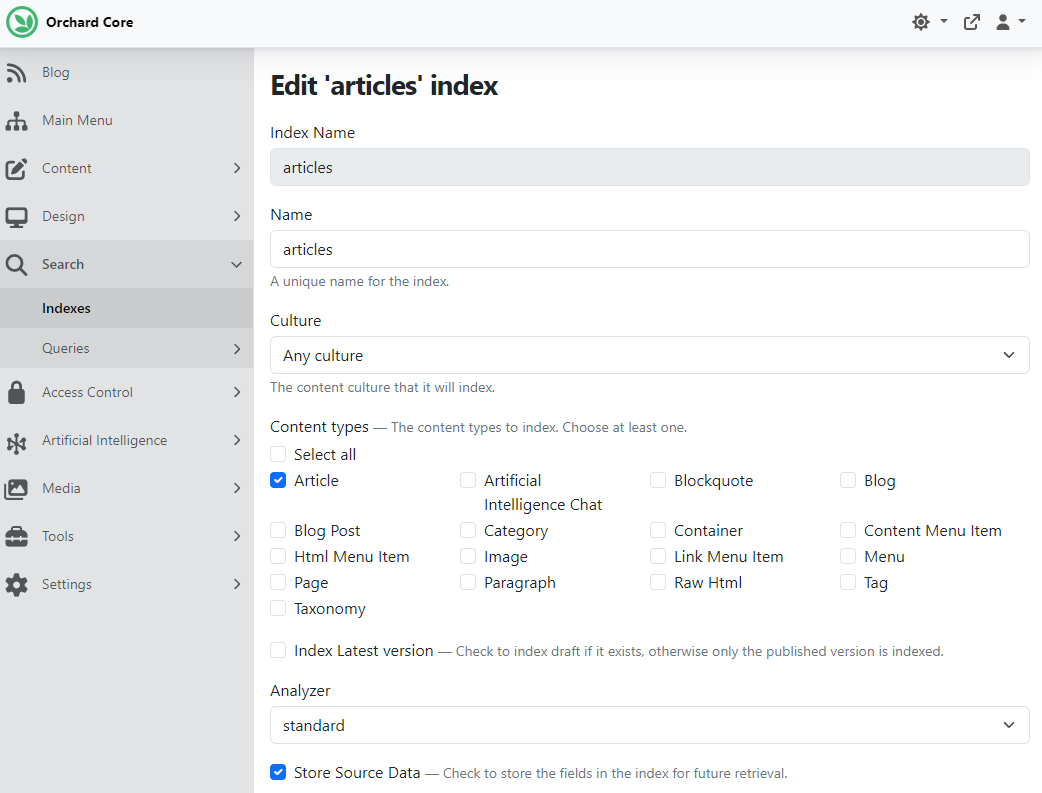Expand the Tools menu chevron
This screenshot has height=793, width=1042.
point(237,536)
